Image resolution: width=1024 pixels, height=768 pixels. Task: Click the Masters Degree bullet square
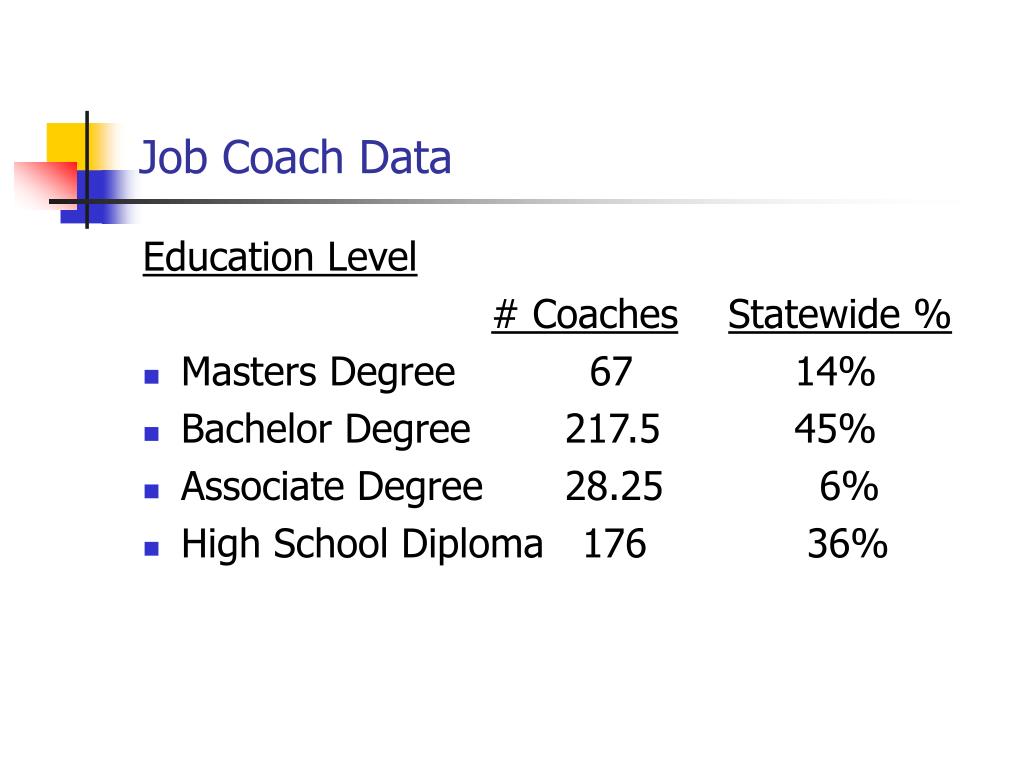(x=152, y=377)
